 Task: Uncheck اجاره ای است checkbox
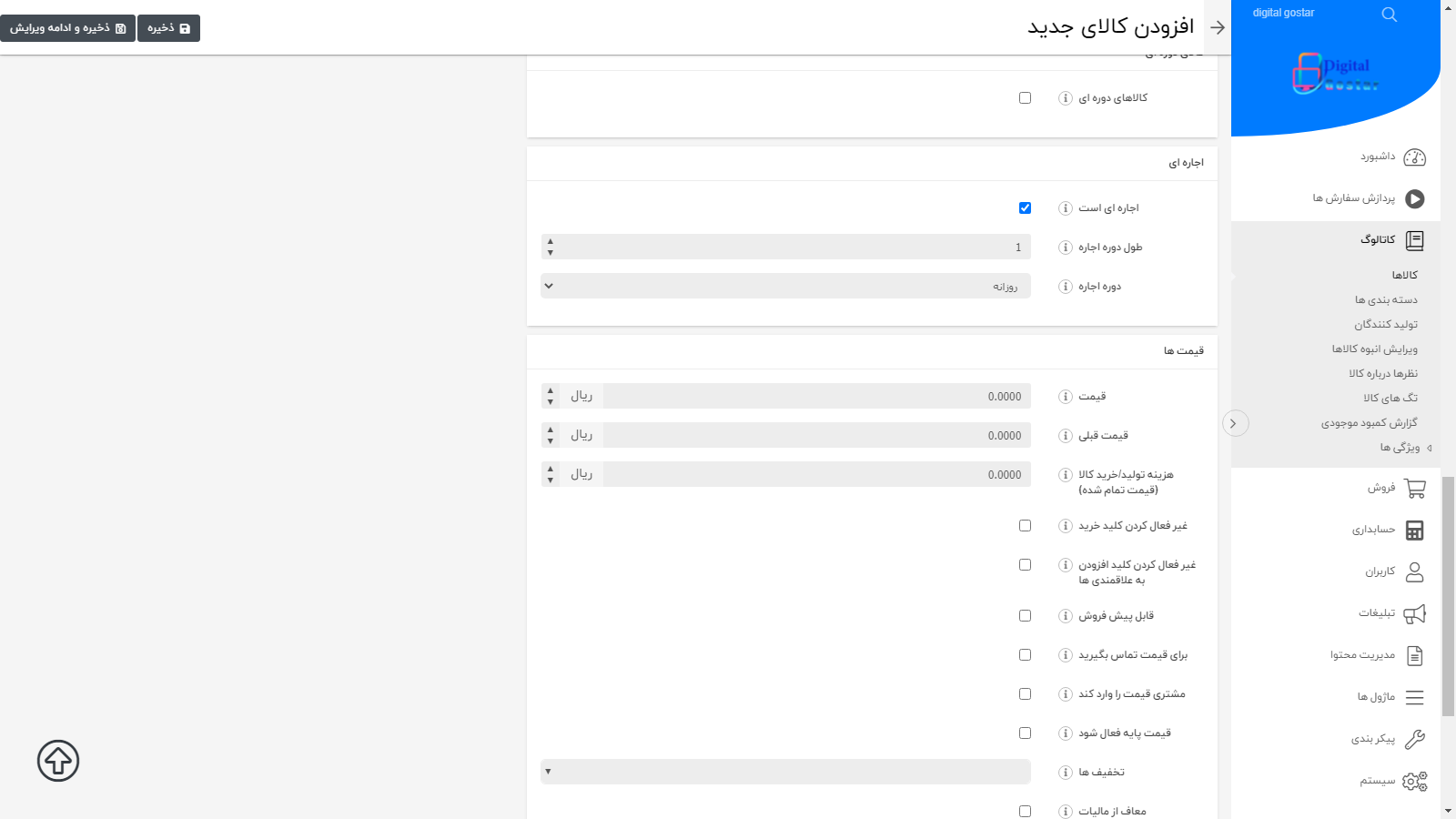pyautogui.click(x=1025, y=207)
